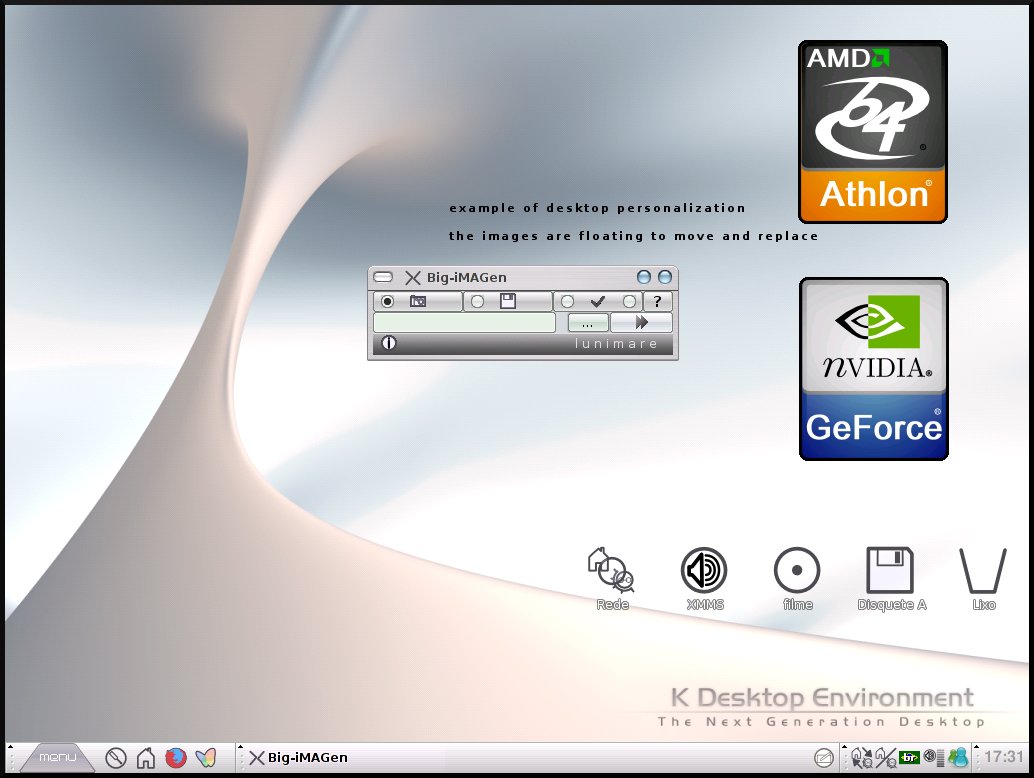Image resolution: width=1034 pixels, height=778 pixels.
Task: Switch keyboard layout via the br flag icon
Action: [x=909, y=758]
